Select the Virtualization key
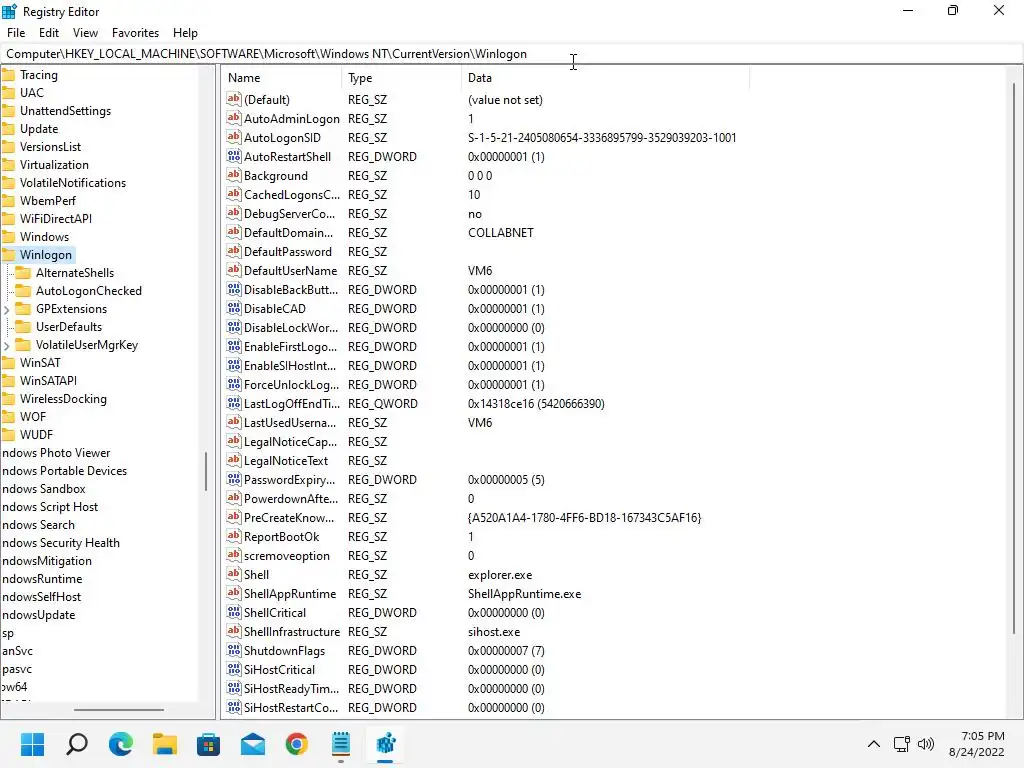 point(54,165)
